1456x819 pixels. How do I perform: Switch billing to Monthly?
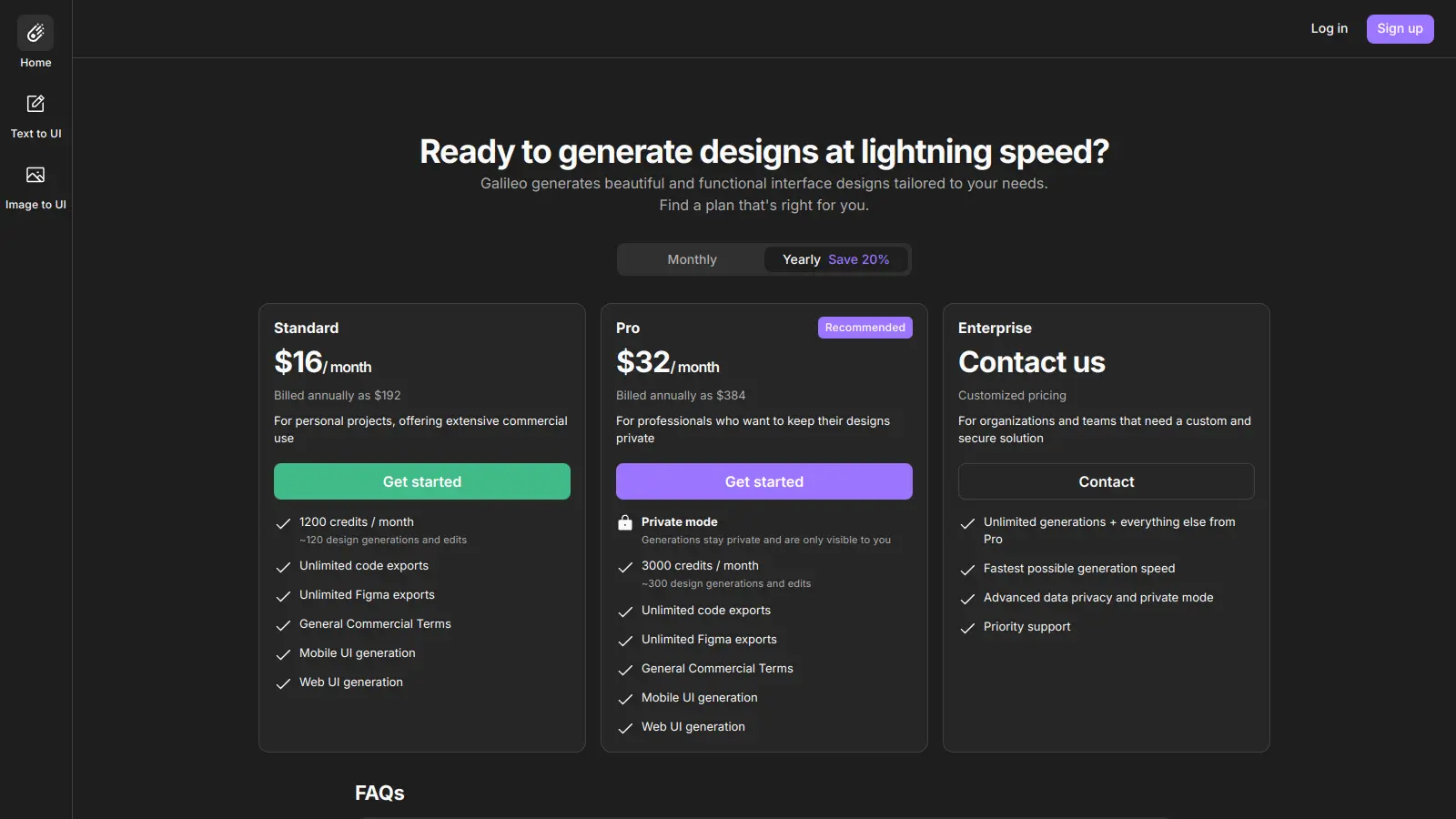coord(692,259)
